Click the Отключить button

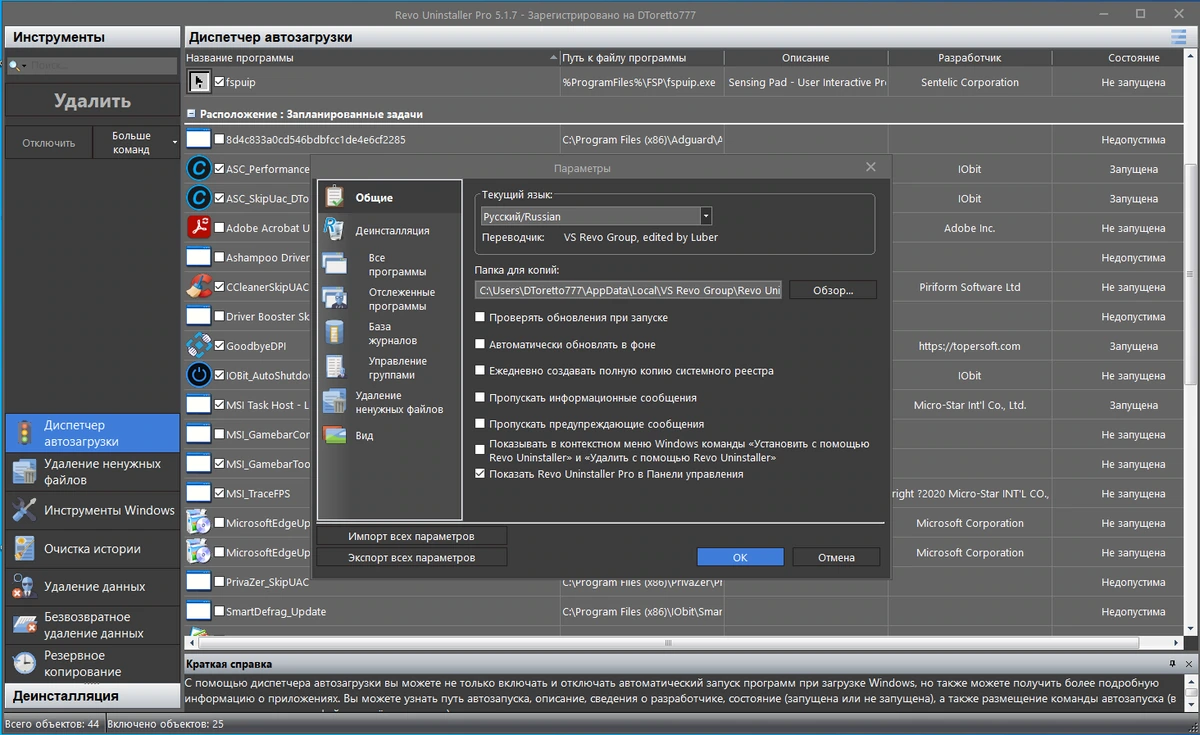(x=49, y=143)
